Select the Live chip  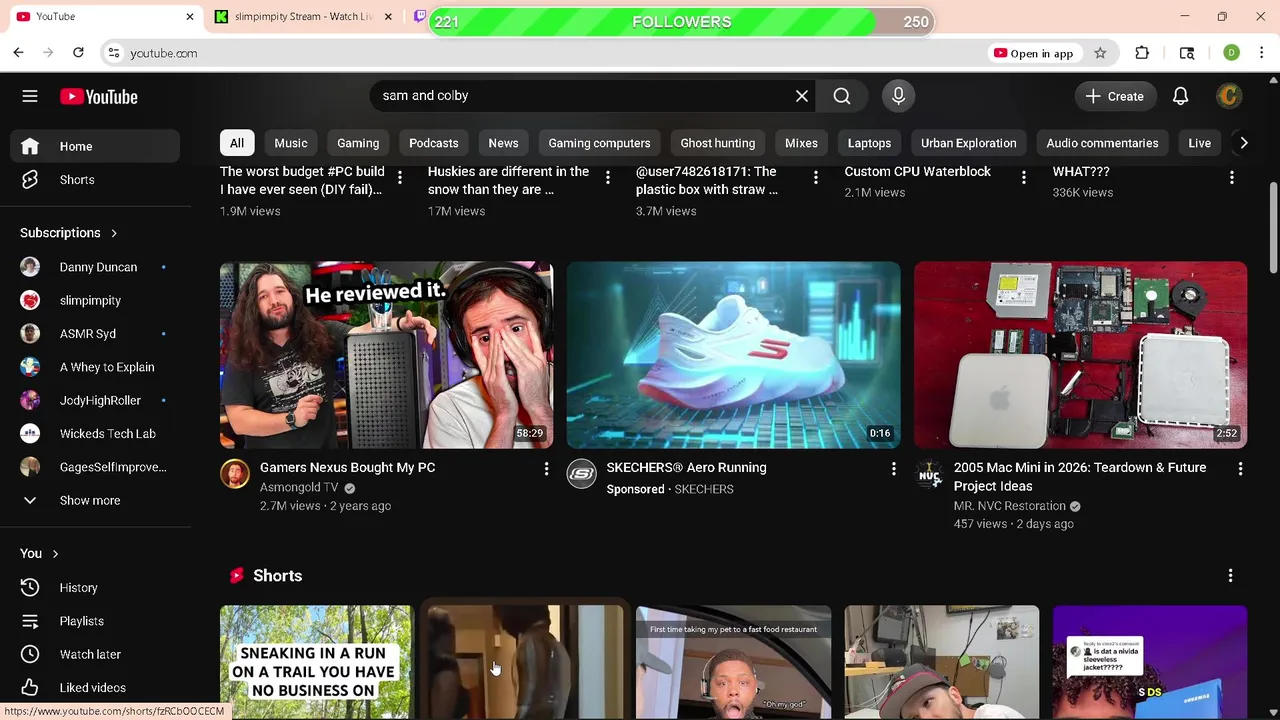coord(1199,143)
